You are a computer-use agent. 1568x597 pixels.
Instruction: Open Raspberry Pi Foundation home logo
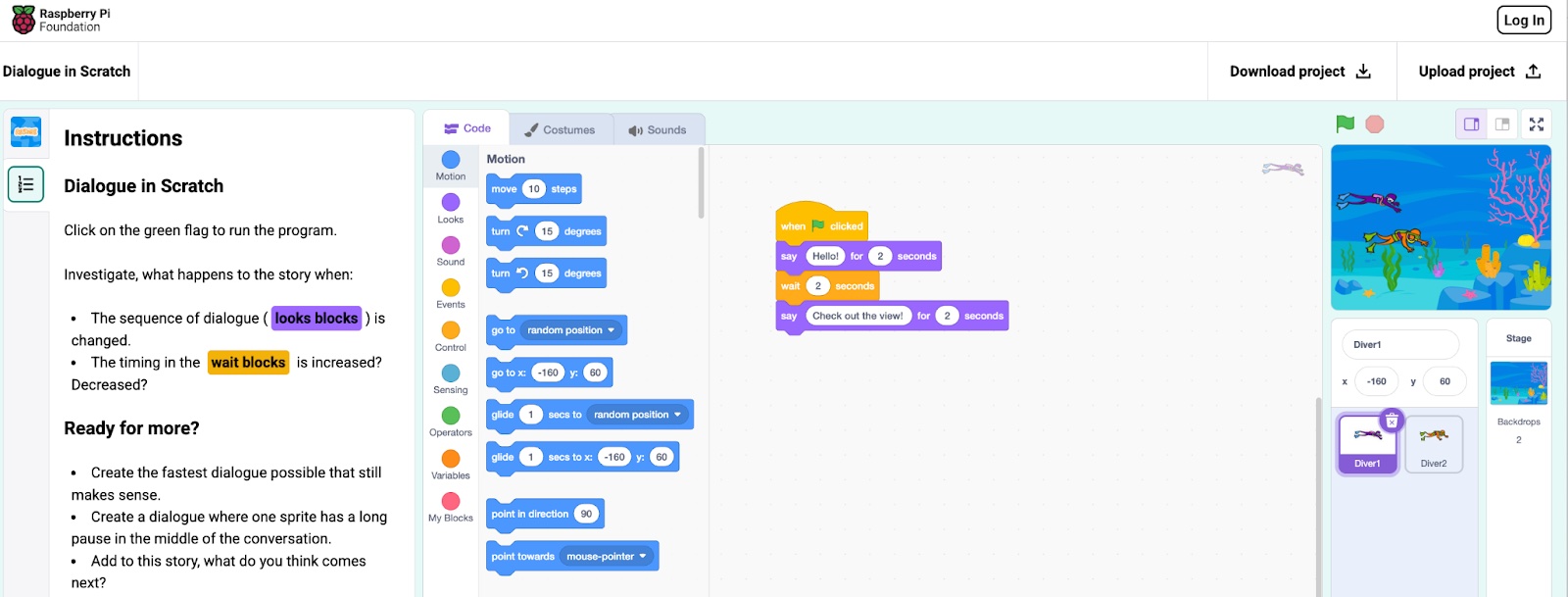61,21
